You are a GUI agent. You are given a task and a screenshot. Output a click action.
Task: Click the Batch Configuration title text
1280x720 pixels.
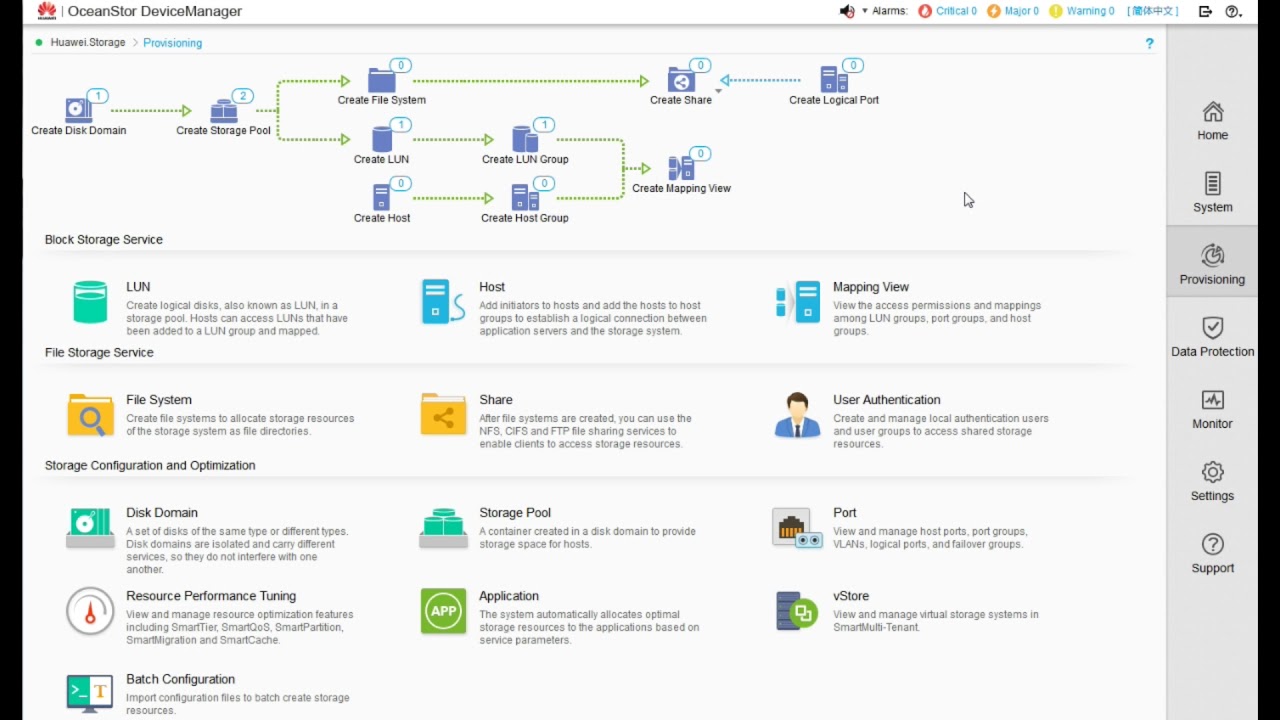(x=181, y=679)
